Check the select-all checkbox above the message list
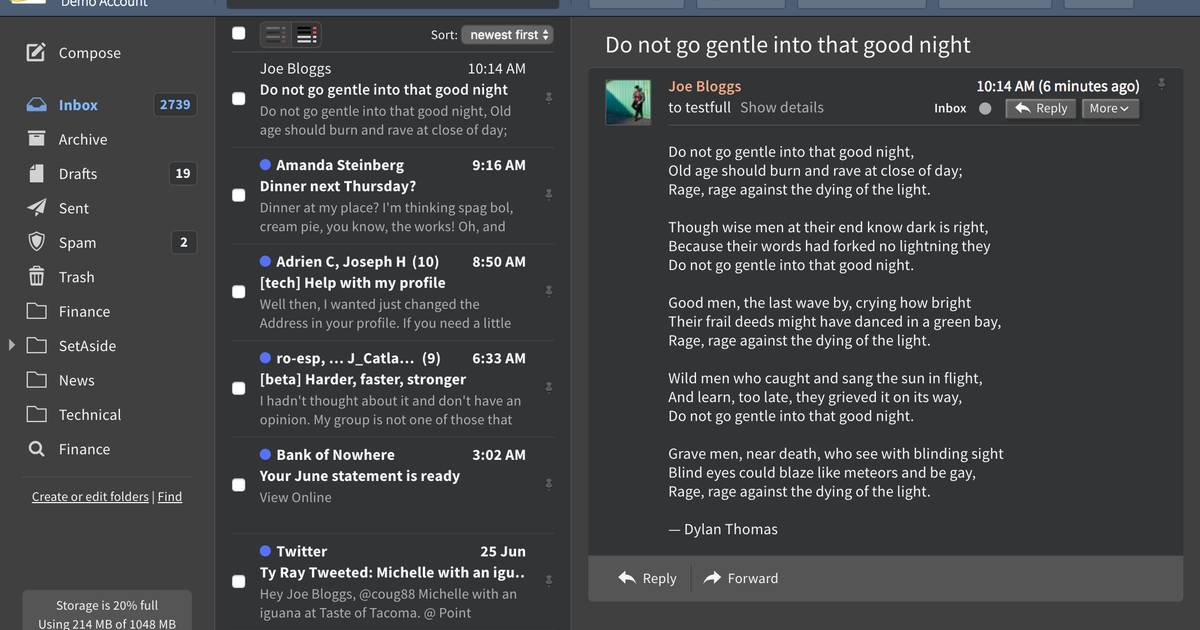Image resolution: width=1200 pixels, height=630 pixels. coord(238,33)
